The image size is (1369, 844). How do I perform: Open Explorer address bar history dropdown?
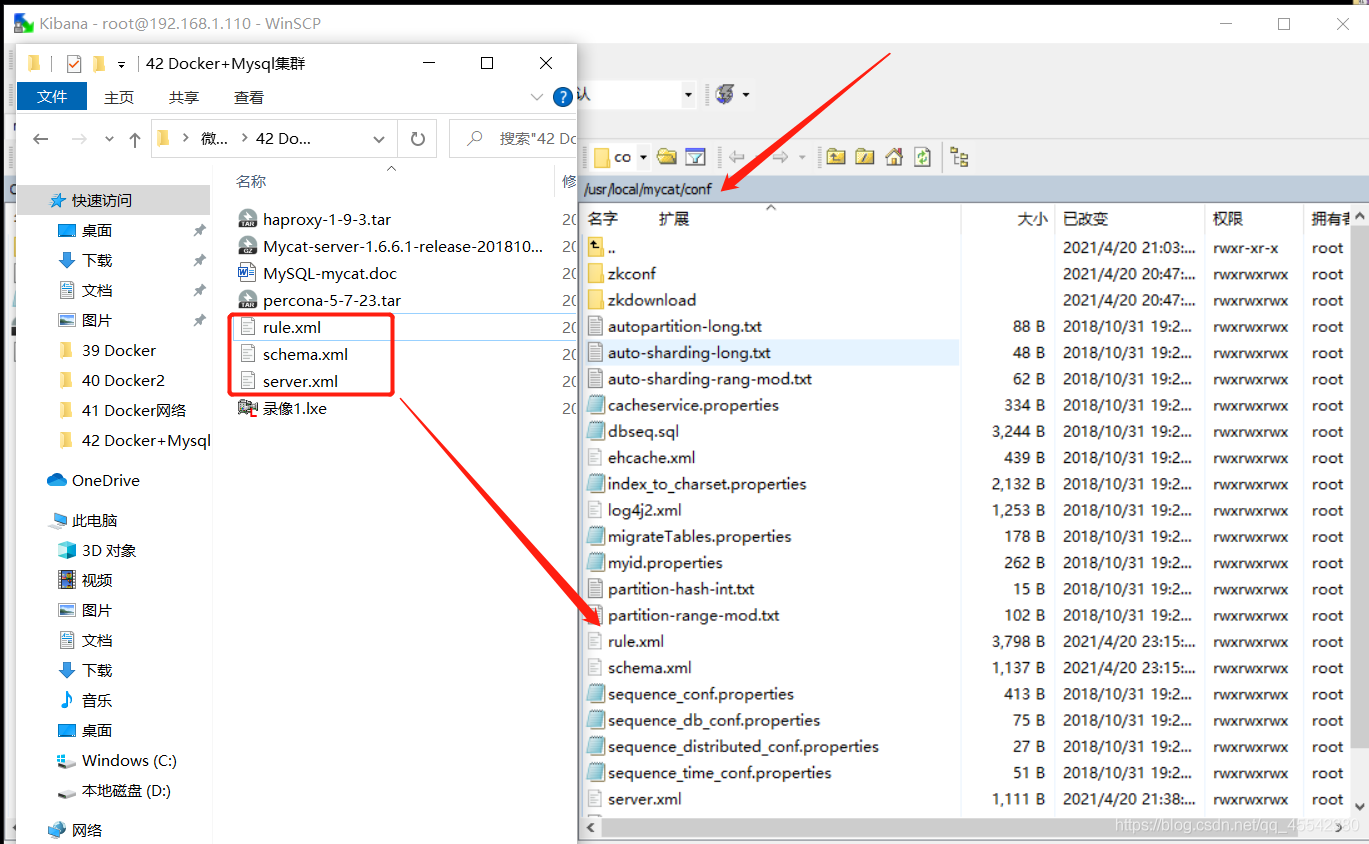pyautogui.click(x=379, y=139)
